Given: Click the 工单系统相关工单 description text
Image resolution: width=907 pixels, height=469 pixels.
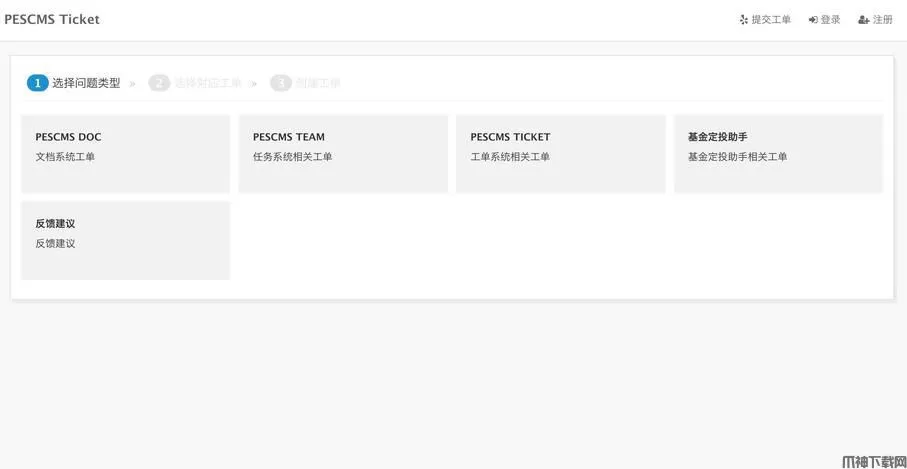Looking at the screenshot, I should click(x=510, y=157).
